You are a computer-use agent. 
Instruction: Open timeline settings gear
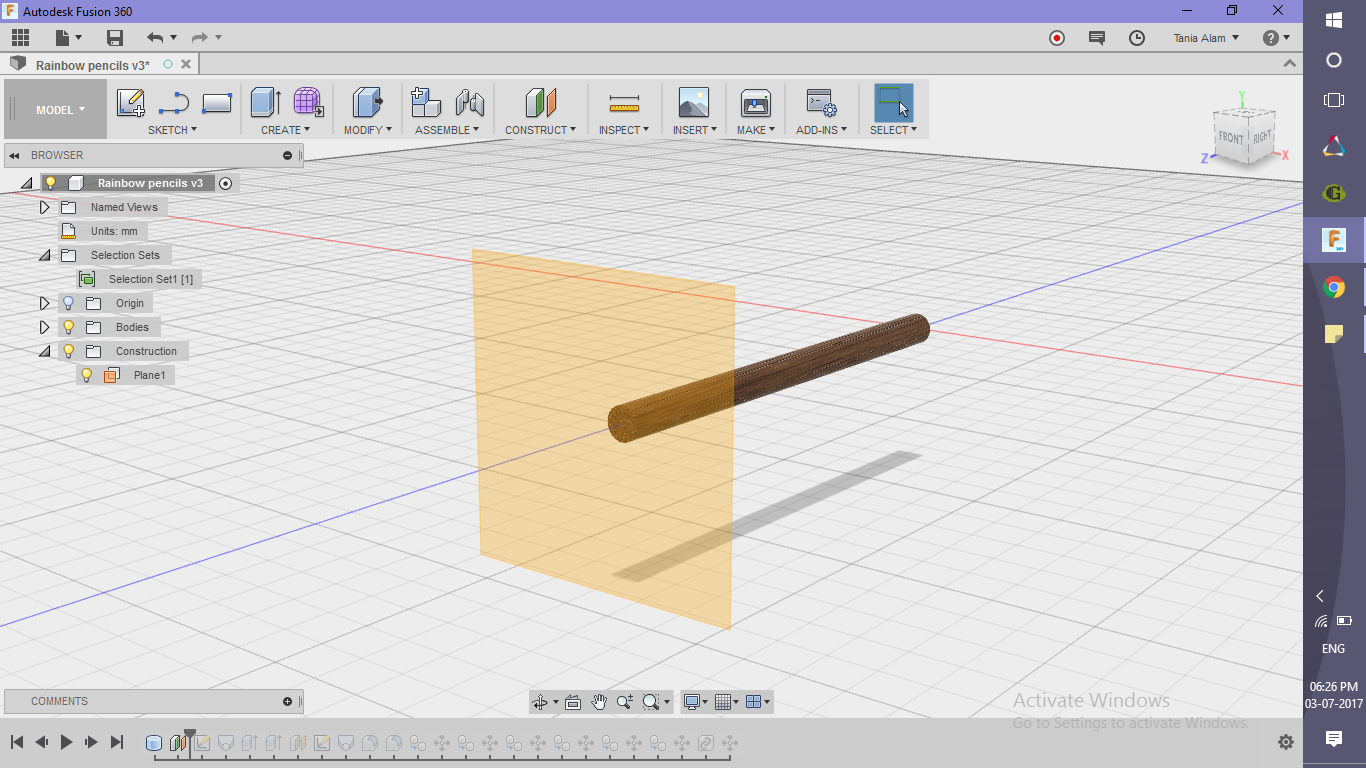(x=1286, y=742)
